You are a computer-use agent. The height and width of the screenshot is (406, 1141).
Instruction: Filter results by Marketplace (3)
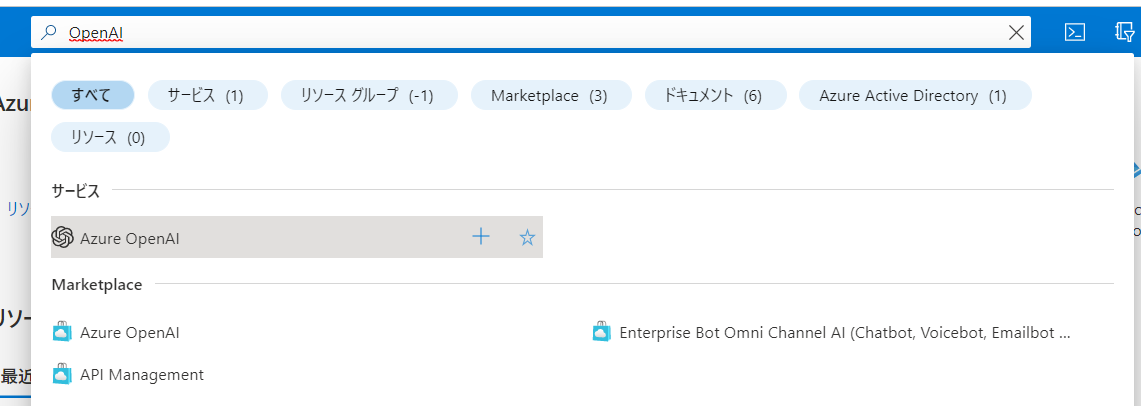tap(551, 95)
